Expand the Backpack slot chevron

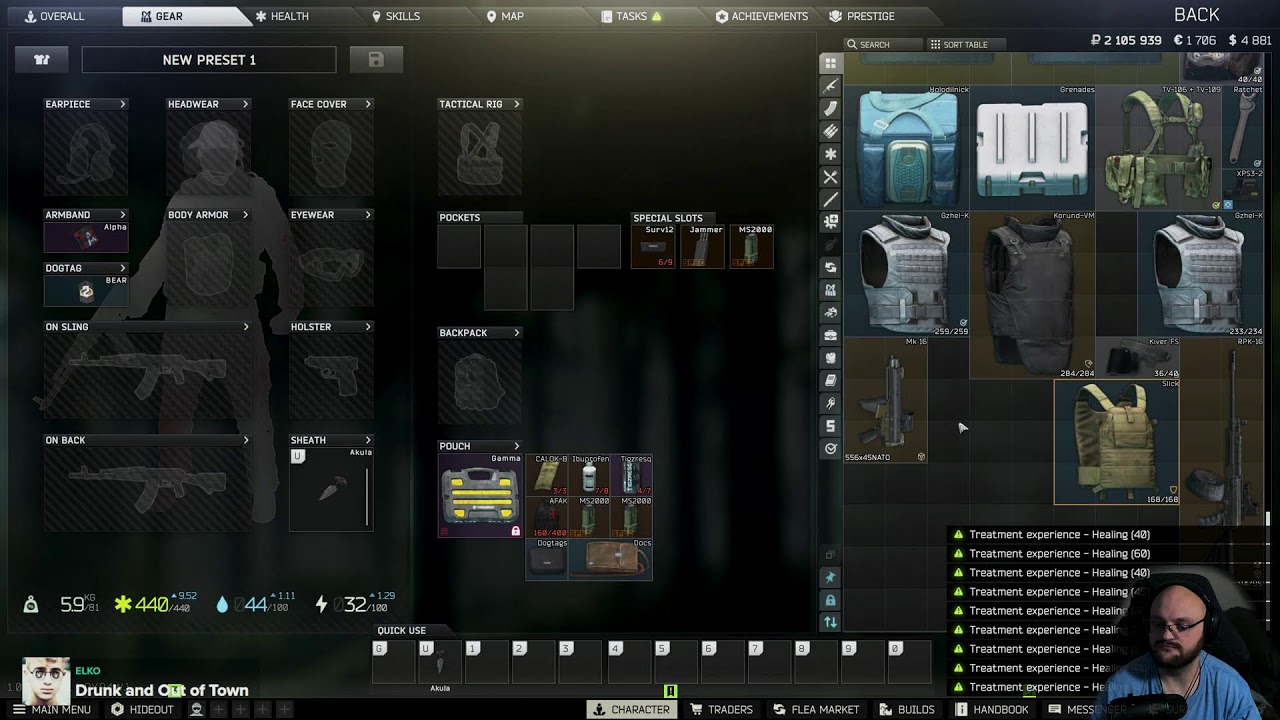[x=516, y=333]
